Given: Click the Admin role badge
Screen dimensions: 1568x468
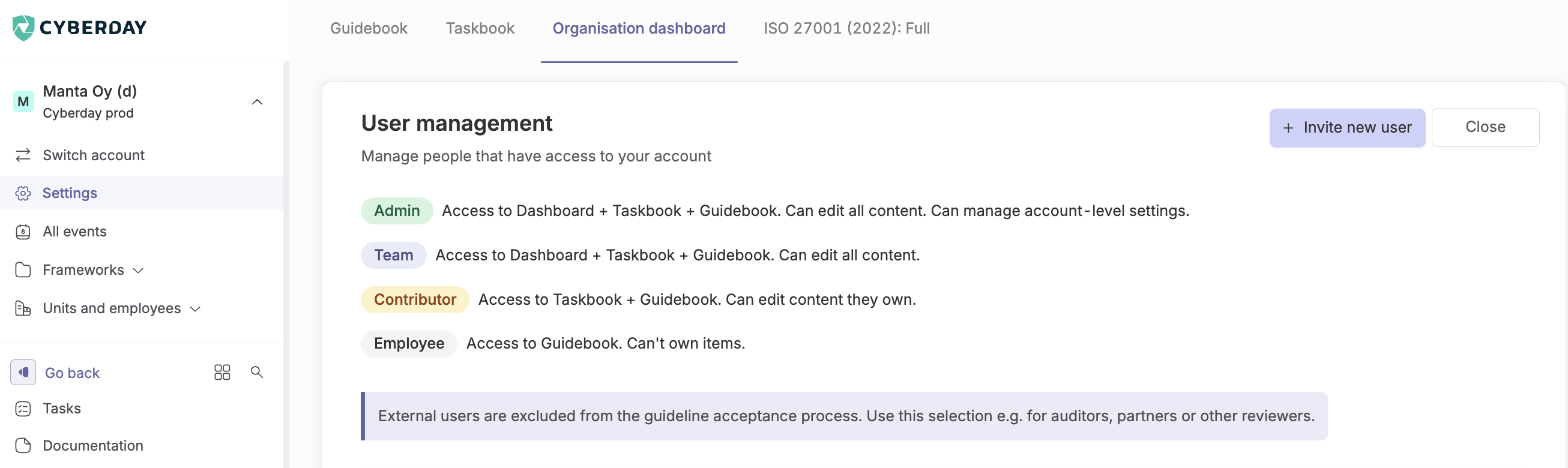Looking at the screenshot, I should pyautogui.click(x=397, y=211).
